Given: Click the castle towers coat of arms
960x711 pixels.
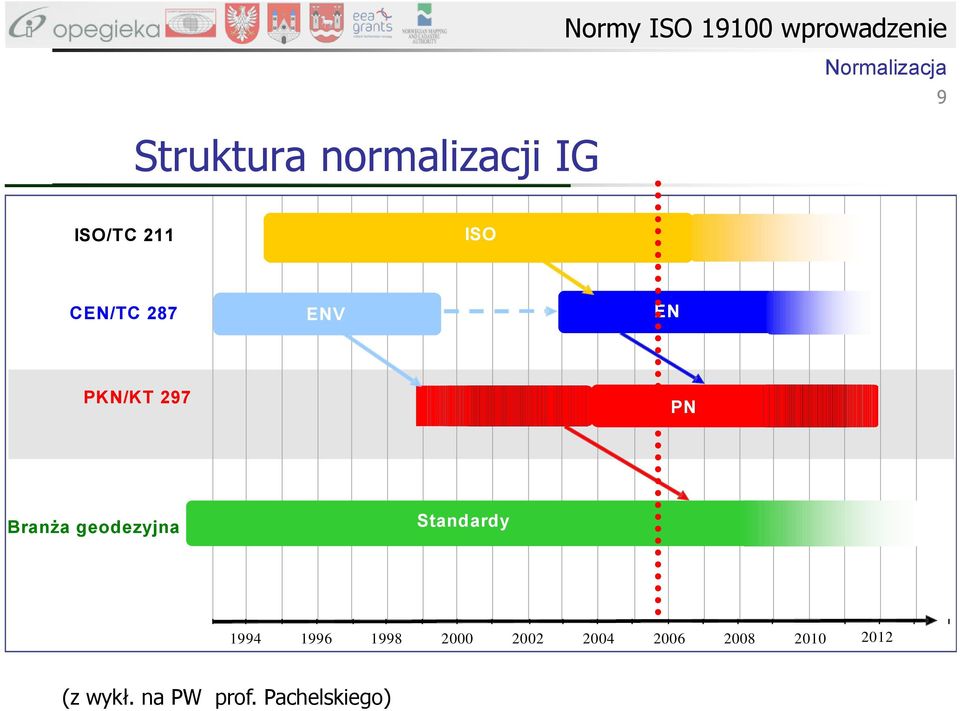Looking at the screenshot, I should tap(283, 23).
